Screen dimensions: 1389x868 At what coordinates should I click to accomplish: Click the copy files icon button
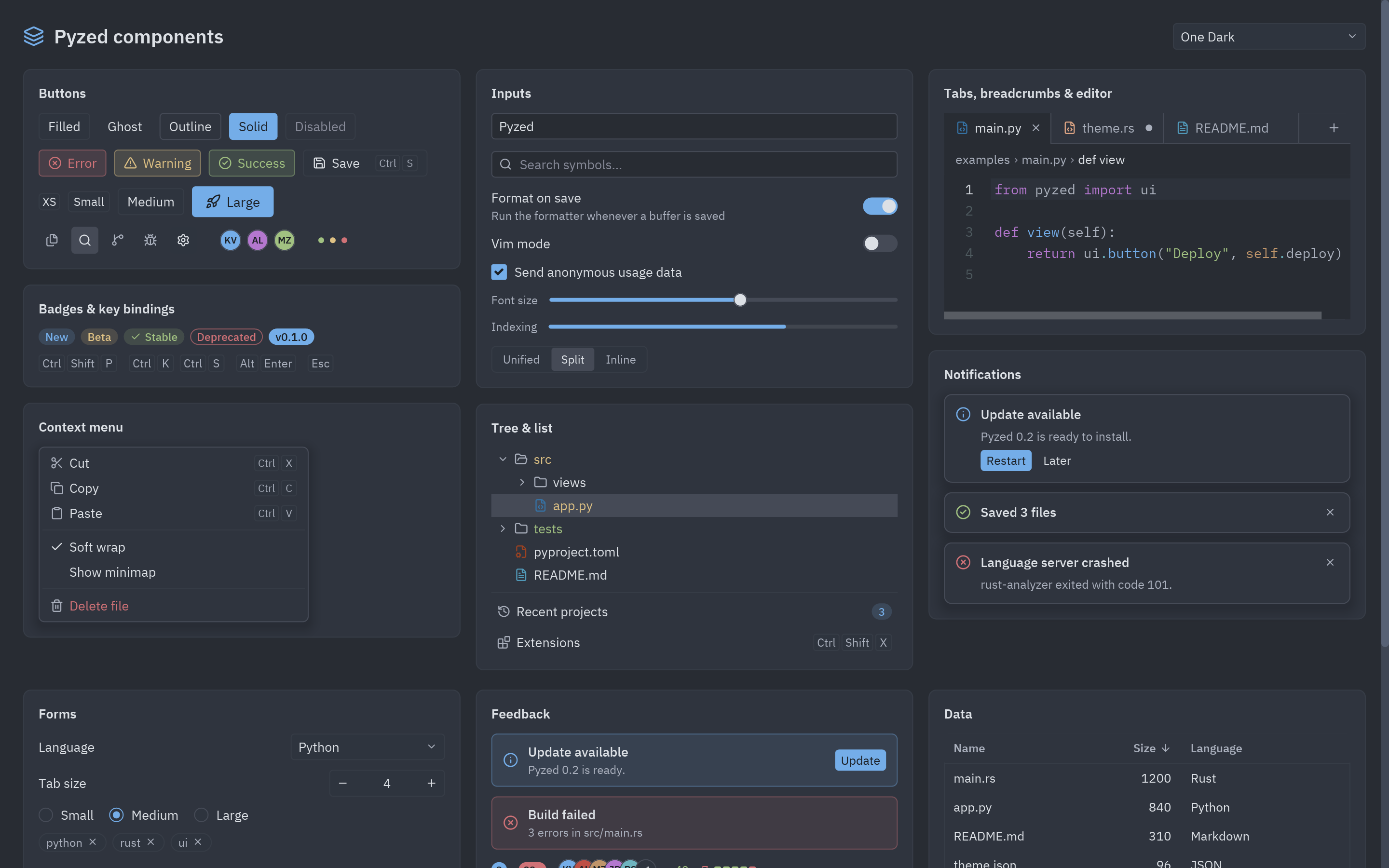tap(52, 240)
